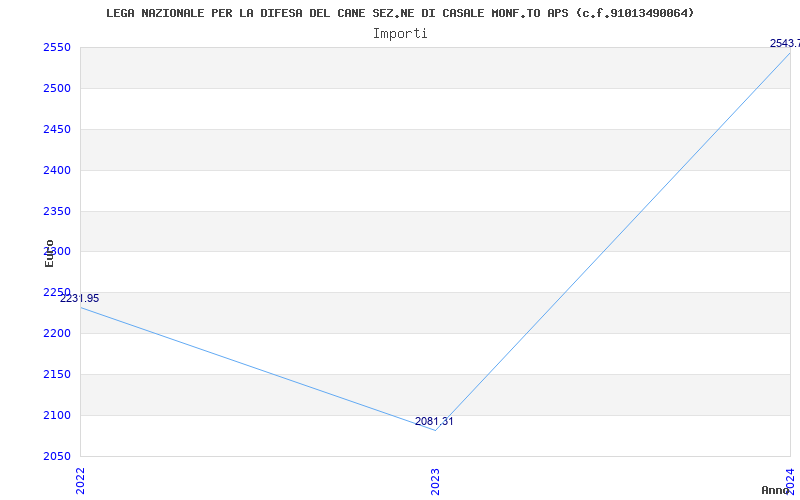Click the chart title mentioning LEGA NAZIONALE

[x=400, y=13]
